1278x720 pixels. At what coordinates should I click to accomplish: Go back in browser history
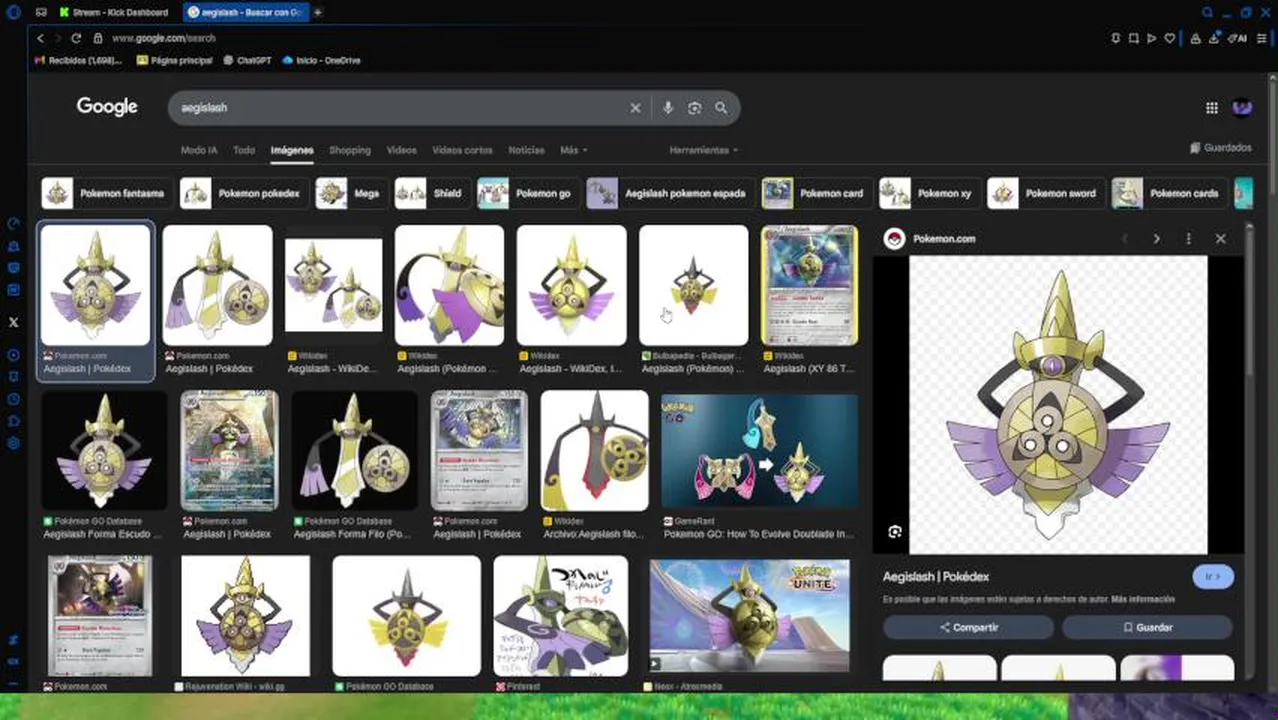40,38
